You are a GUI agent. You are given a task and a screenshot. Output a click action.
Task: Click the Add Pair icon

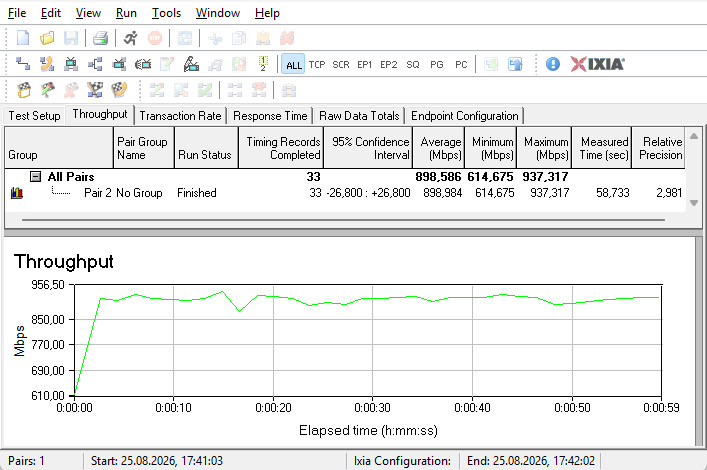[23, 65]
